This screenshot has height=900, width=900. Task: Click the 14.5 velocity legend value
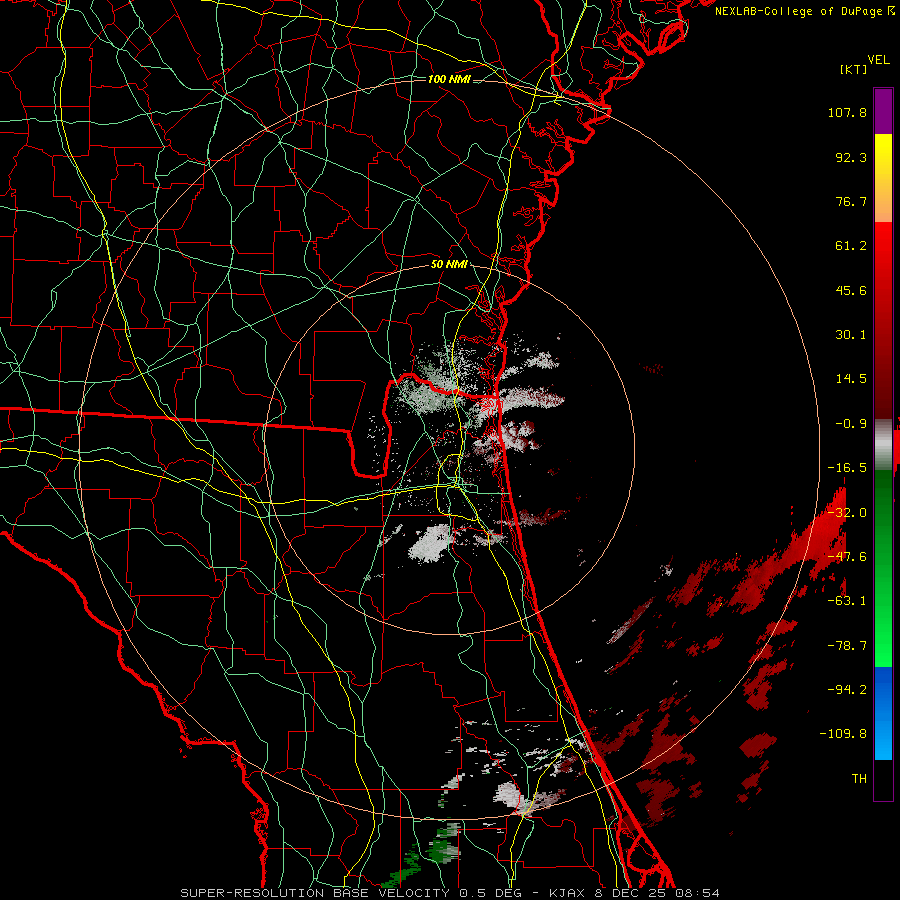click(x=851, y=379)
